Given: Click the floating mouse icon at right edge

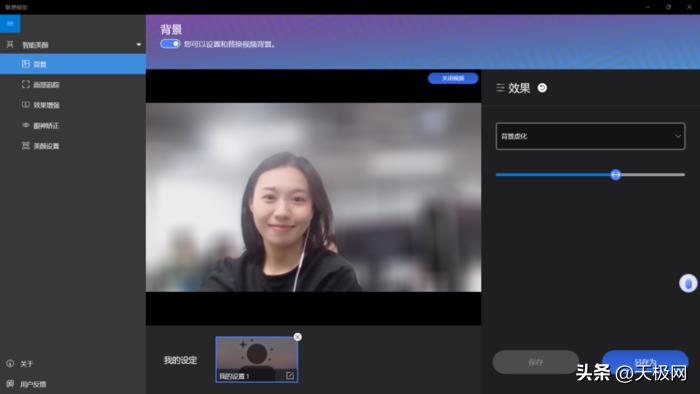Looking at the screenshot, I should [688, 283].
